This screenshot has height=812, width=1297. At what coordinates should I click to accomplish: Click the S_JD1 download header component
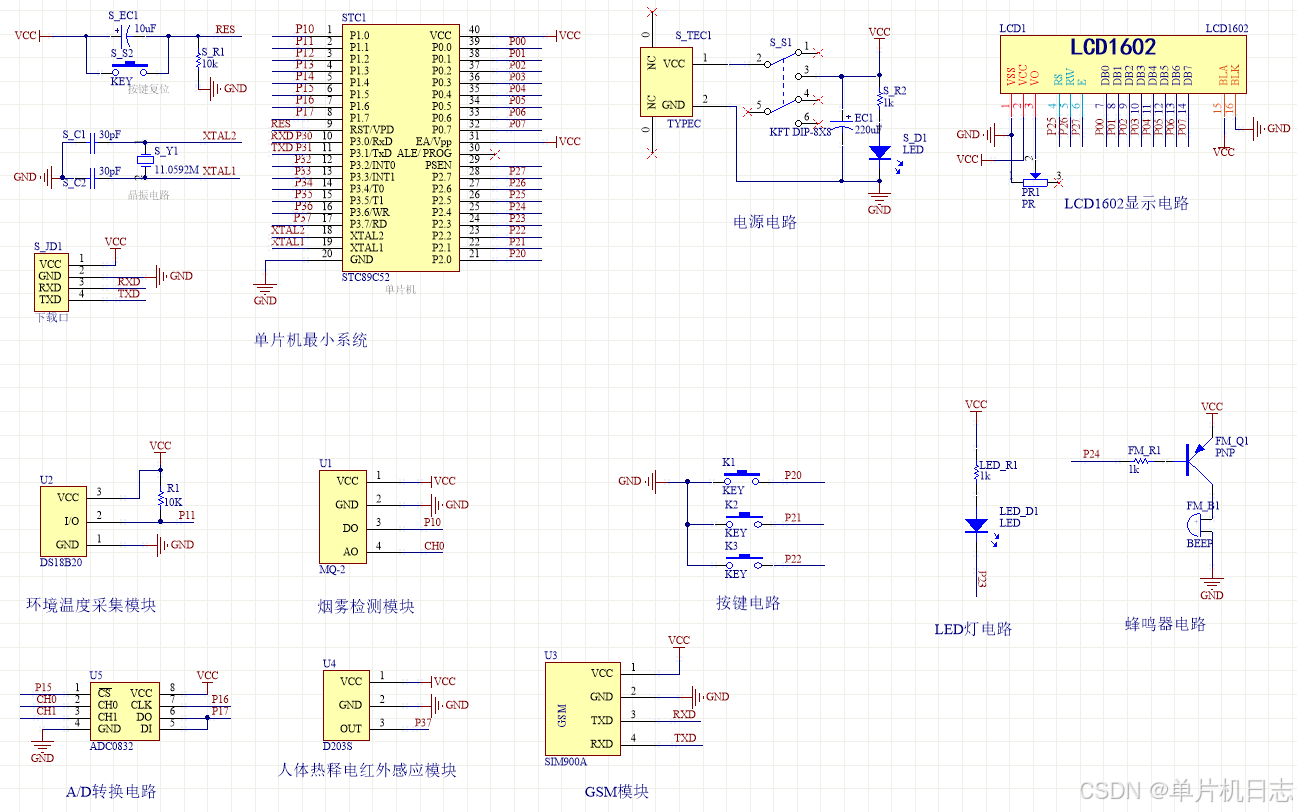point(50,281)
